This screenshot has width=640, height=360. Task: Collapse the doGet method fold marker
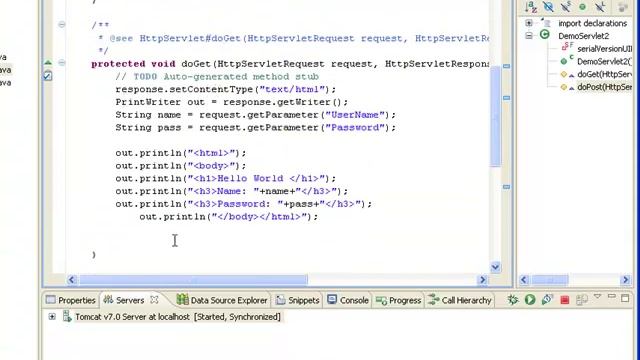point(62,62)
